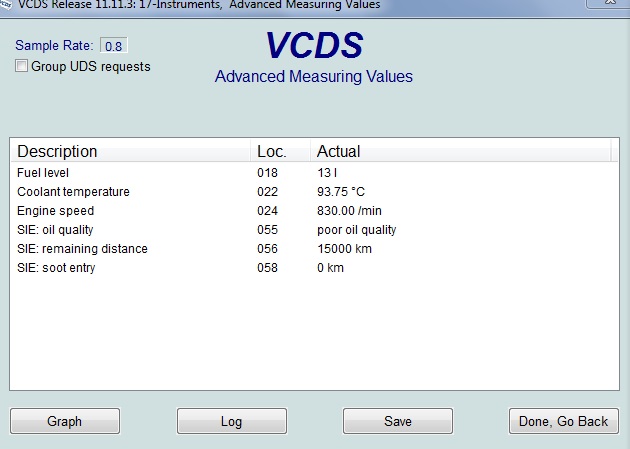Select the SIE: soot entry row
The width and height of the screenshot is (630, 449).
coord(314,267)
